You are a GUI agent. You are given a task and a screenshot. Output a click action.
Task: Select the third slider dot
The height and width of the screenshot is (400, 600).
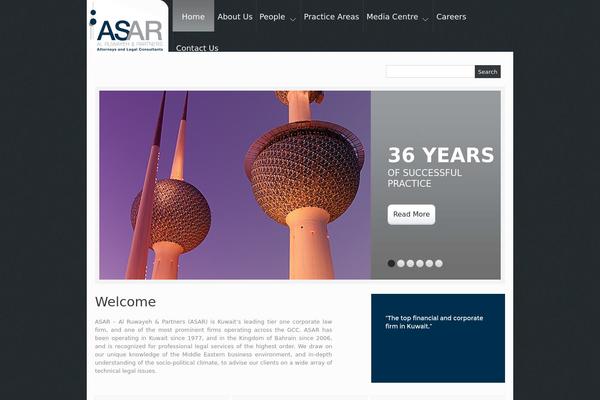tap(410, 263)
